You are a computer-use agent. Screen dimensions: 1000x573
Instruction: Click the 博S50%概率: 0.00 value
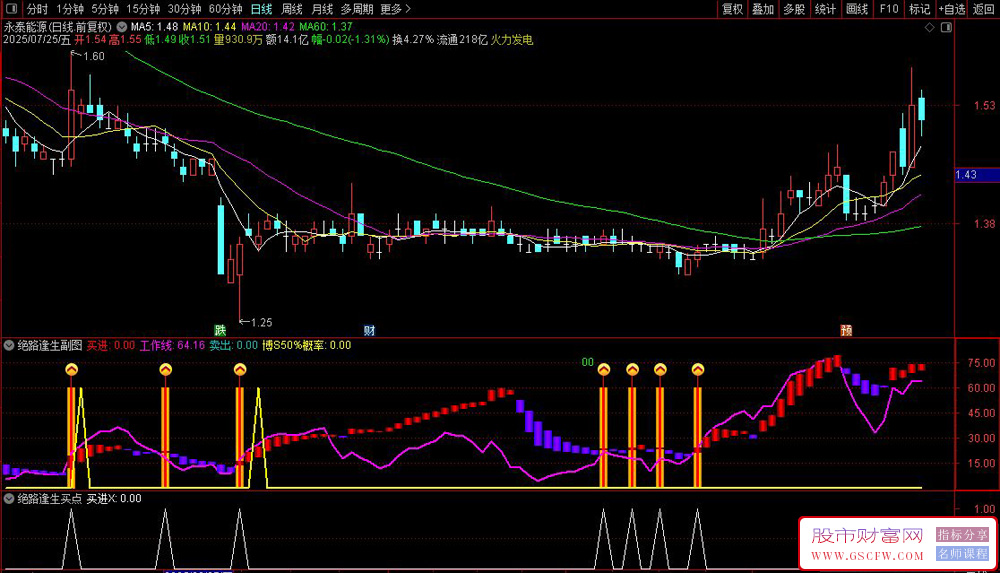tap(307, 345)
